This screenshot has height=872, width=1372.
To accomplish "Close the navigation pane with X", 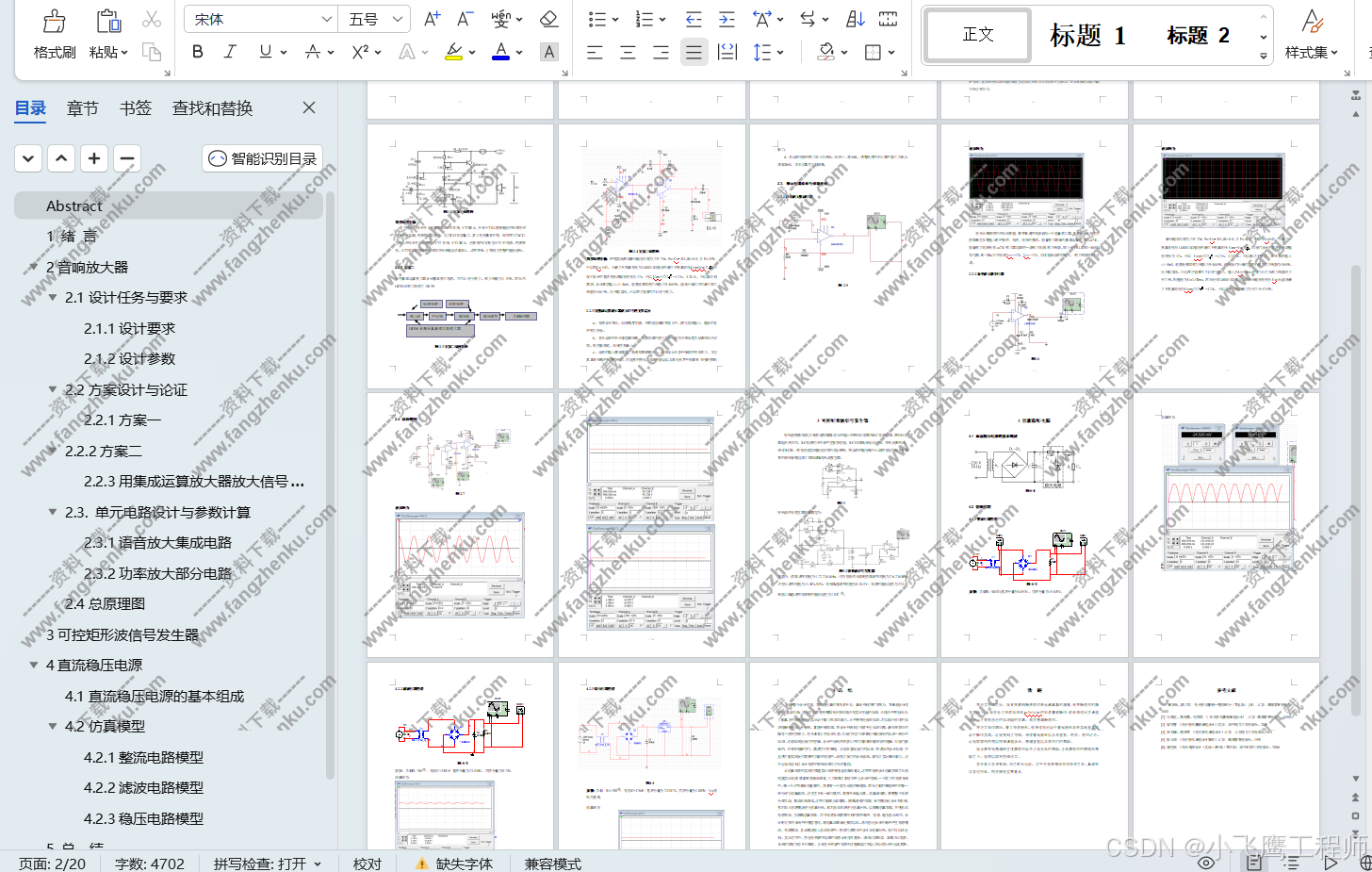I will pyautogui.click(x=309, y=108).
